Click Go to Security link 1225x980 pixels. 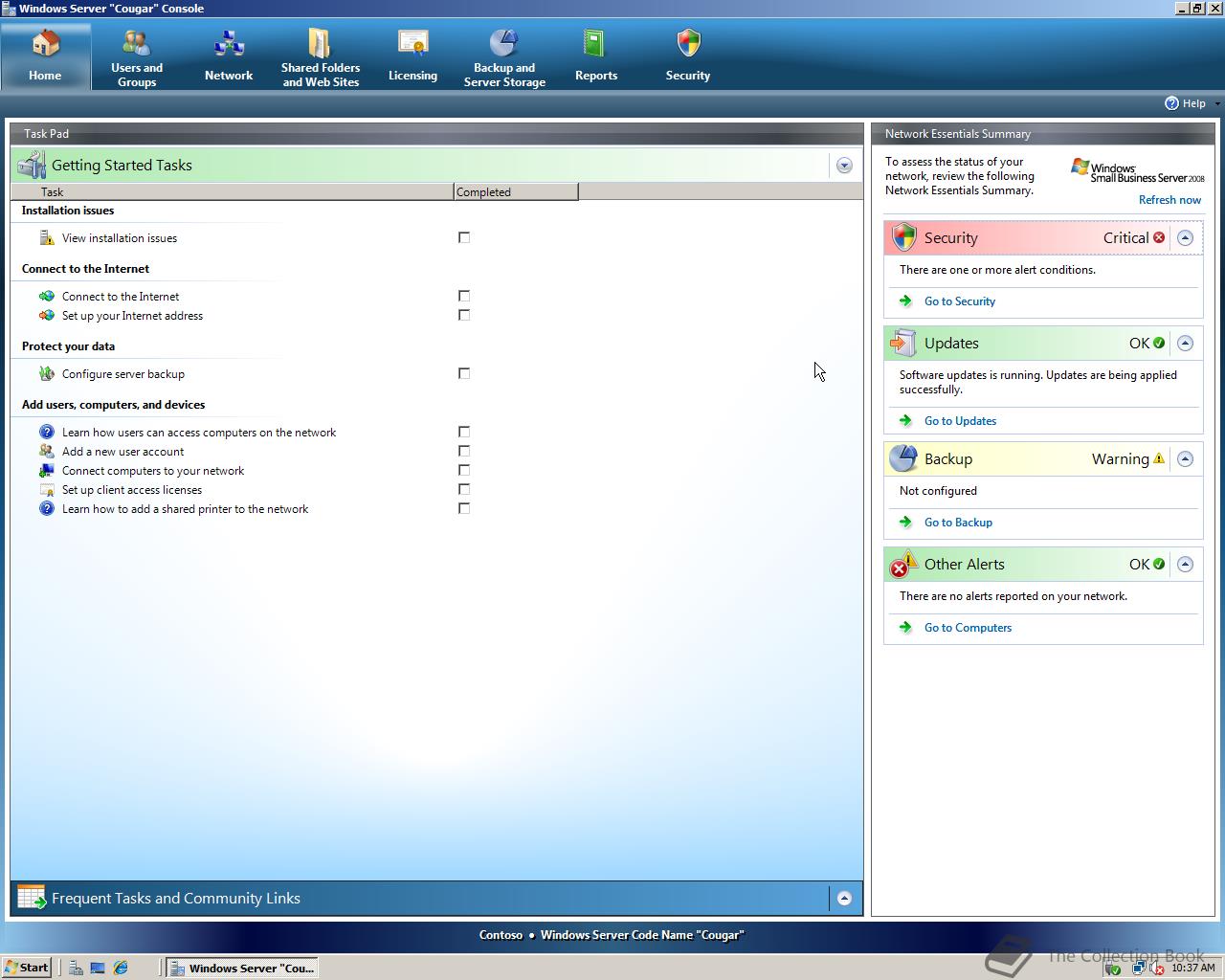pyautogui.click(x=960, y=301)
